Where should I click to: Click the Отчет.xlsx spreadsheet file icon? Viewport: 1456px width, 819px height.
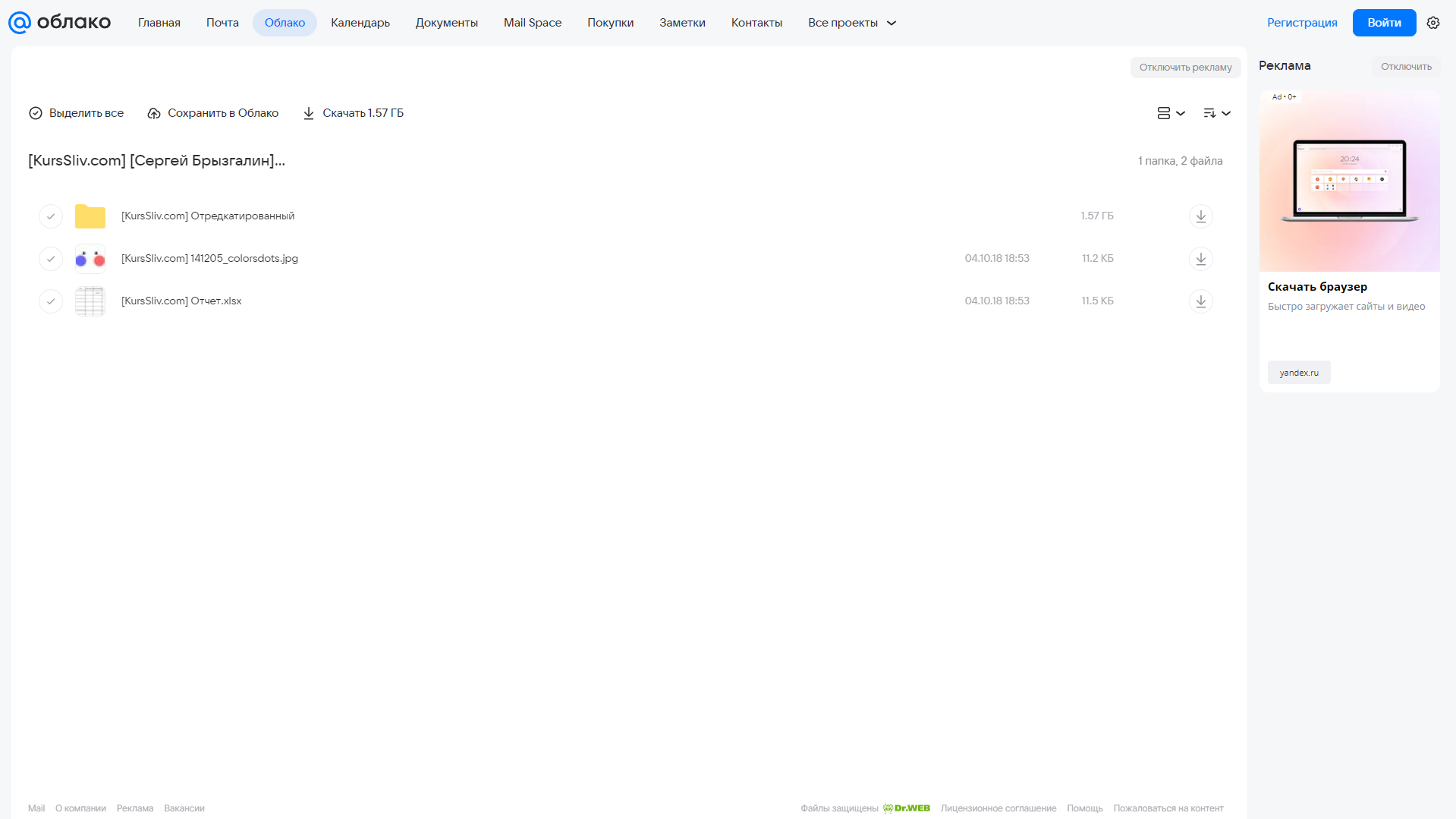tap(90, 301)
